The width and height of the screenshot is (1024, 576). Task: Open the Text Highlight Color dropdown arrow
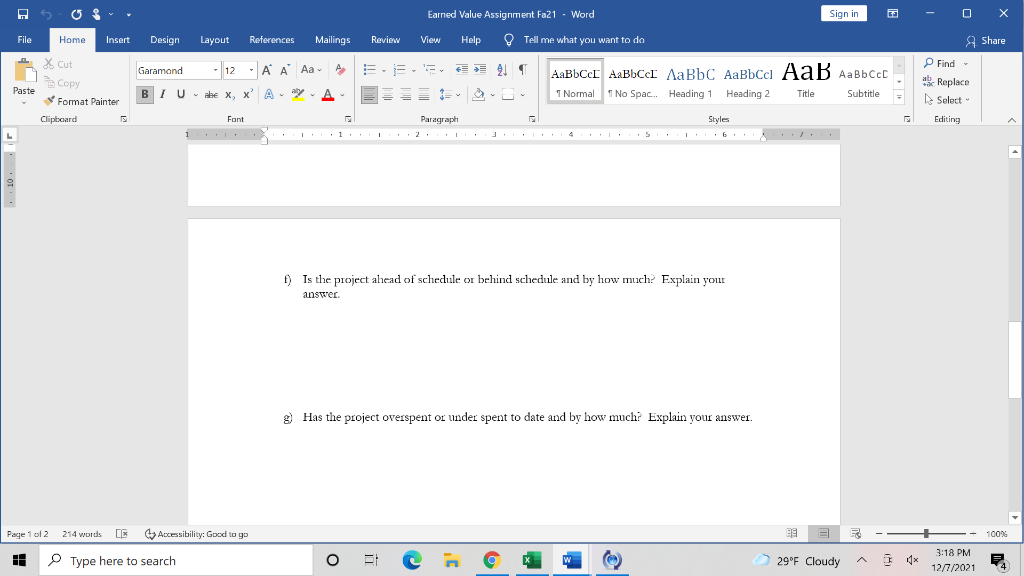point(313,93)
